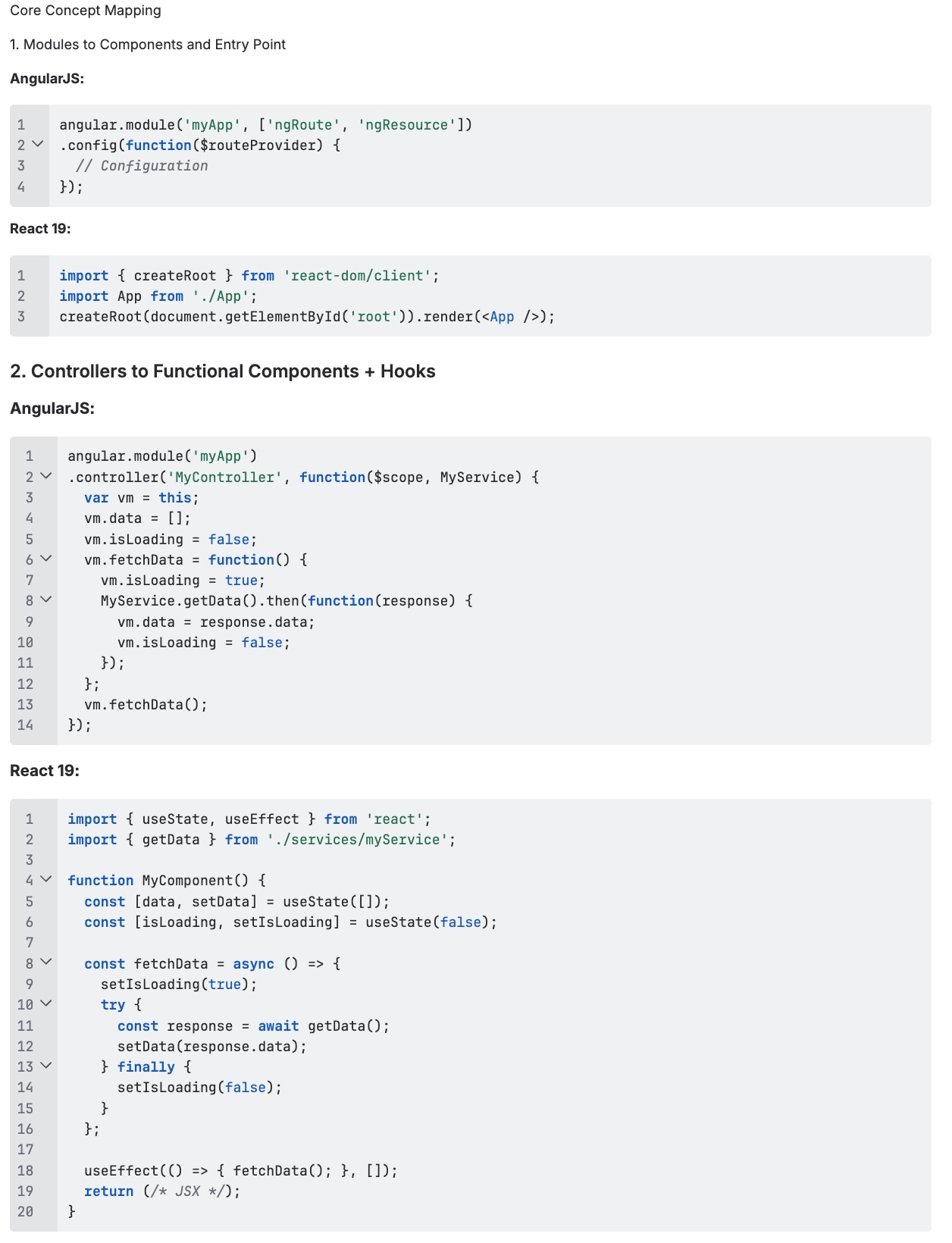Collapse the .config(function fold chevron
This screenshot has height=1243, width=952.
click(x=38, y=144)
